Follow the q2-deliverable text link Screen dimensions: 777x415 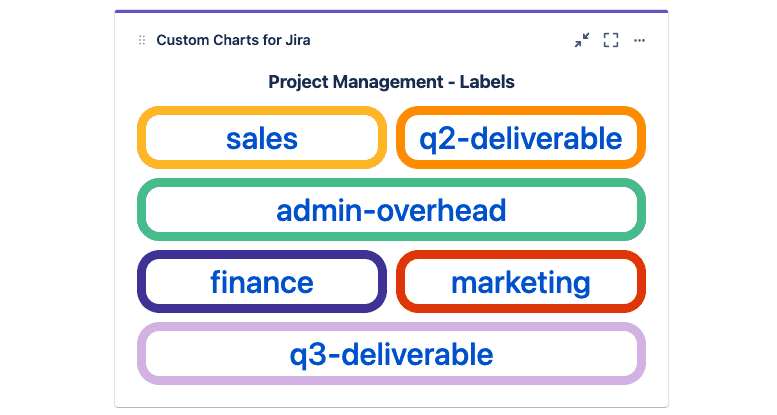click(520, 138)
